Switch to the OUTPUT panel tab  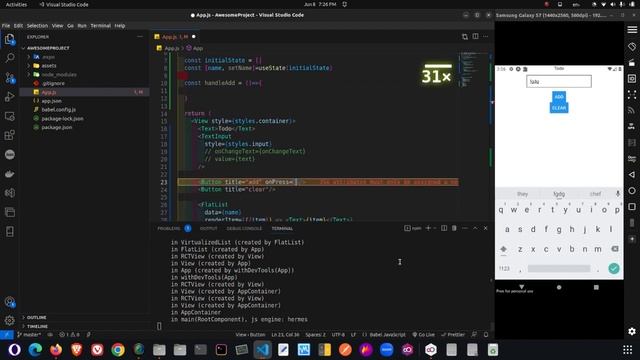tap(208, 229)
